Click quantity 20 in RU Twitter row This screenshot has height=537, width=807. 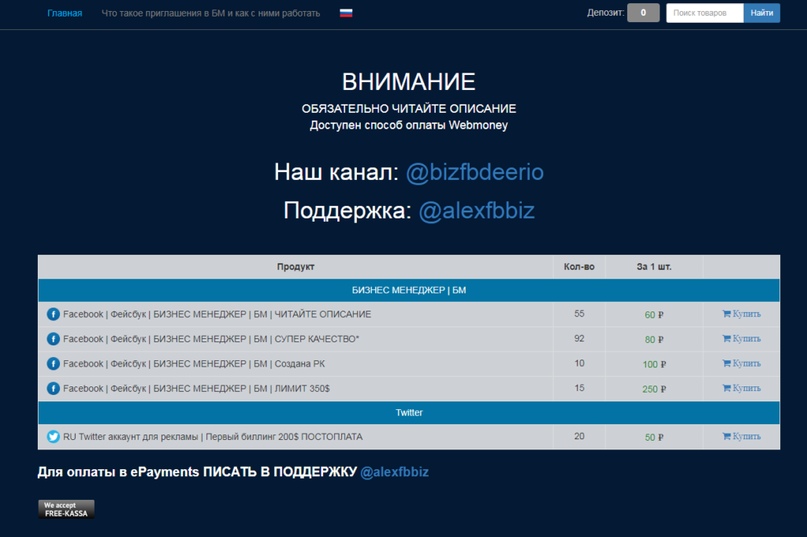pos(579,436)
